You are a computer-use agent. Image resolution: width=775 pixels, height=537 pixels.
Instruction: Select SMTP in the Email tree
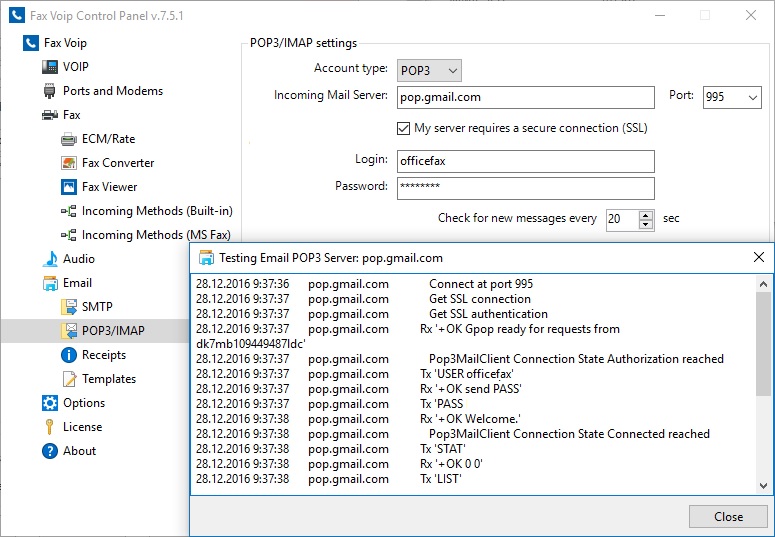98,307
